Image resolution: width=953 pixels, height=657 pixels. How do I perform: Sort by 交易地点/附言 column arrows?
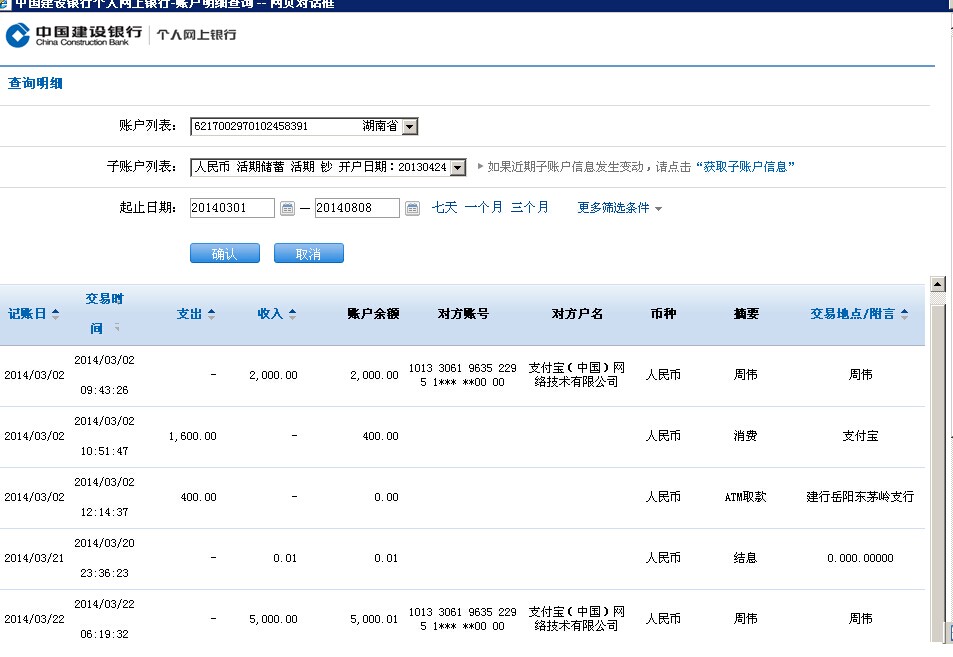click(x=904, y=314)
